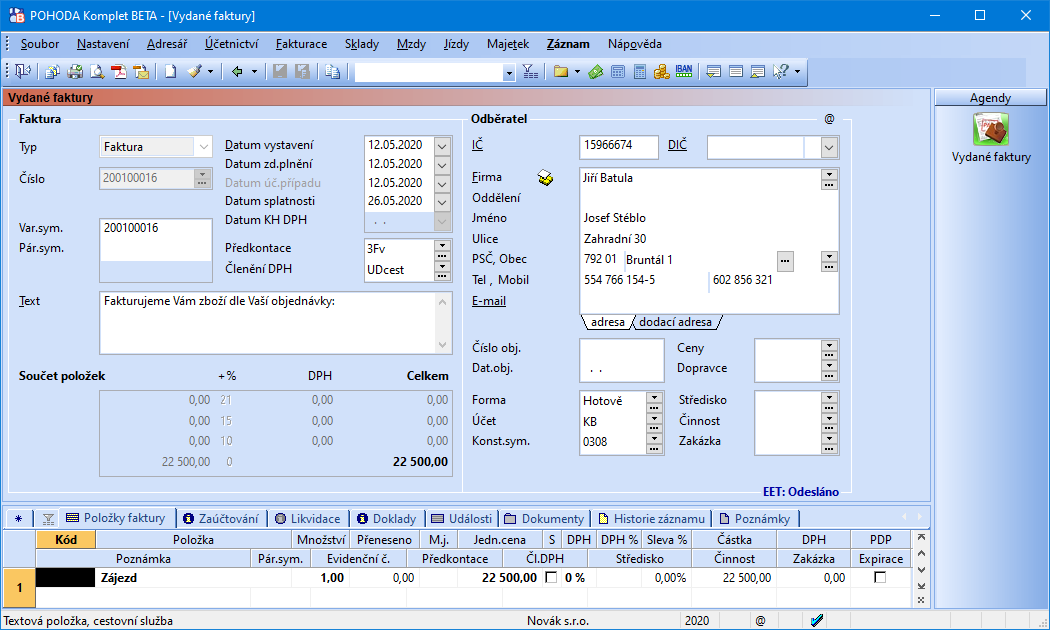The width and height of the screenshot is (1050, 630).
Task: Expand the Typ Faktura dropdown
Action: [204, 147]
